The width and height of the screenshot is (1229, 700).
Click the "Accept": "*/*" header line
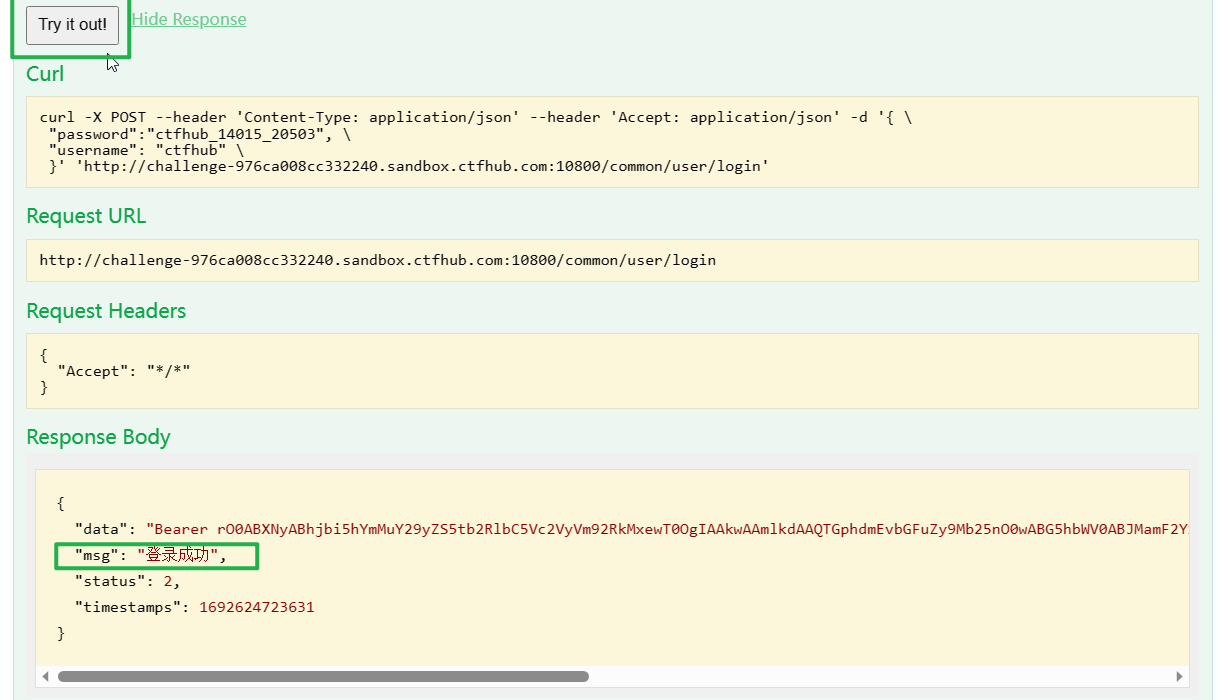(x=123, y=371)
